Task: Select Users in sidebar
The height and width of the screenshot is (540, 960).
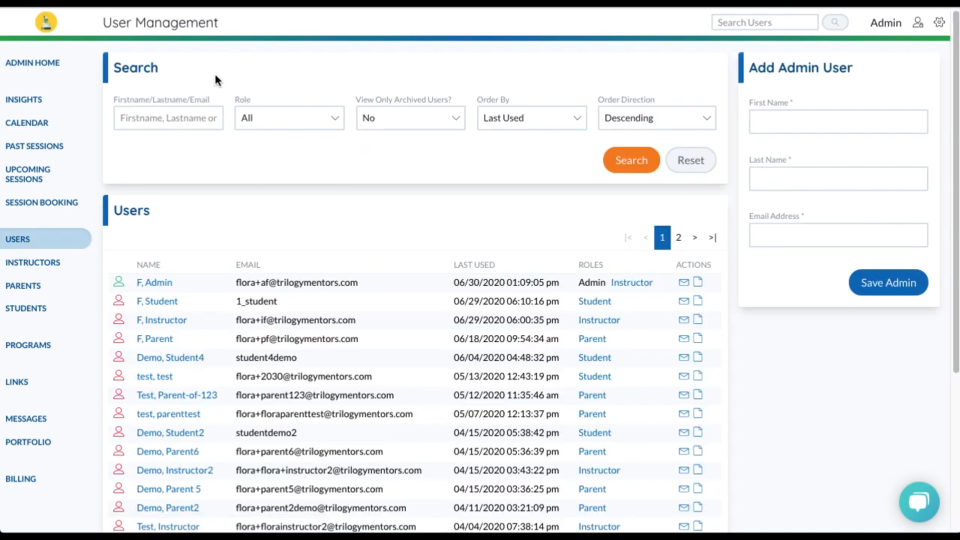Action: 46,239
